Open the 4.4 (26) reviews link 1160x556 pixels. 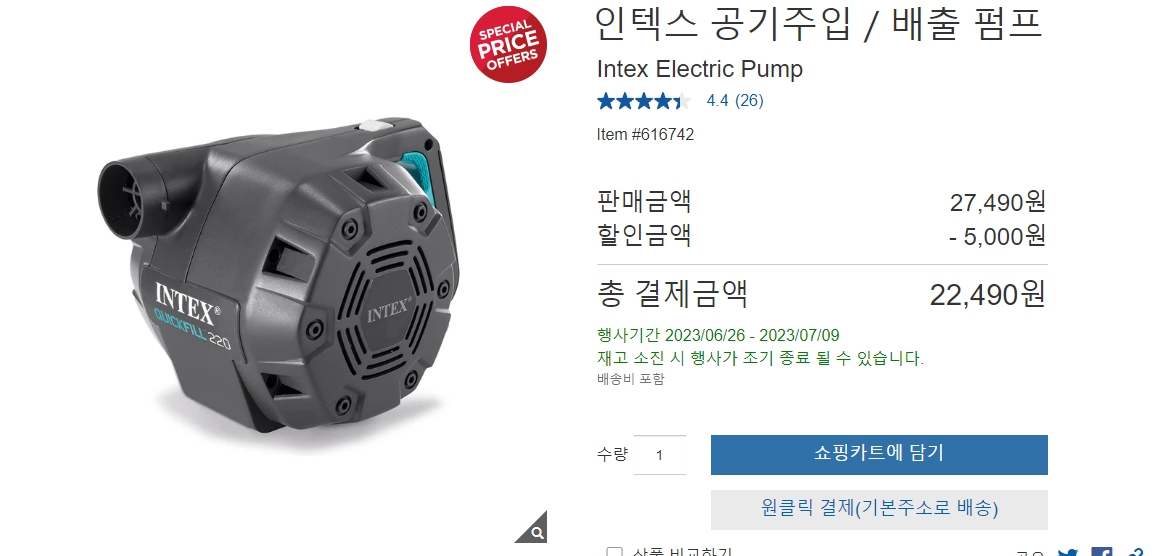click(x=735, y=101)
